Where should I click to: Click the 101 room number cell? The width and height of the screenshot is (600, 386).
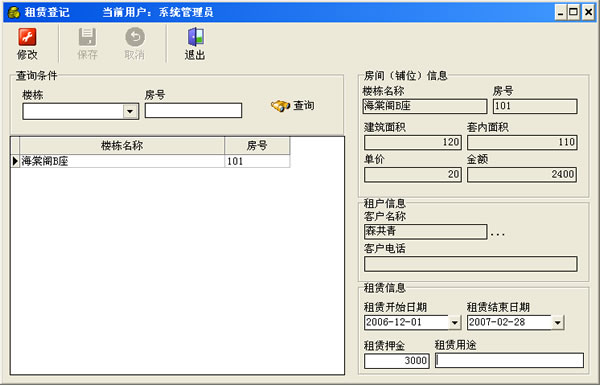257,161
